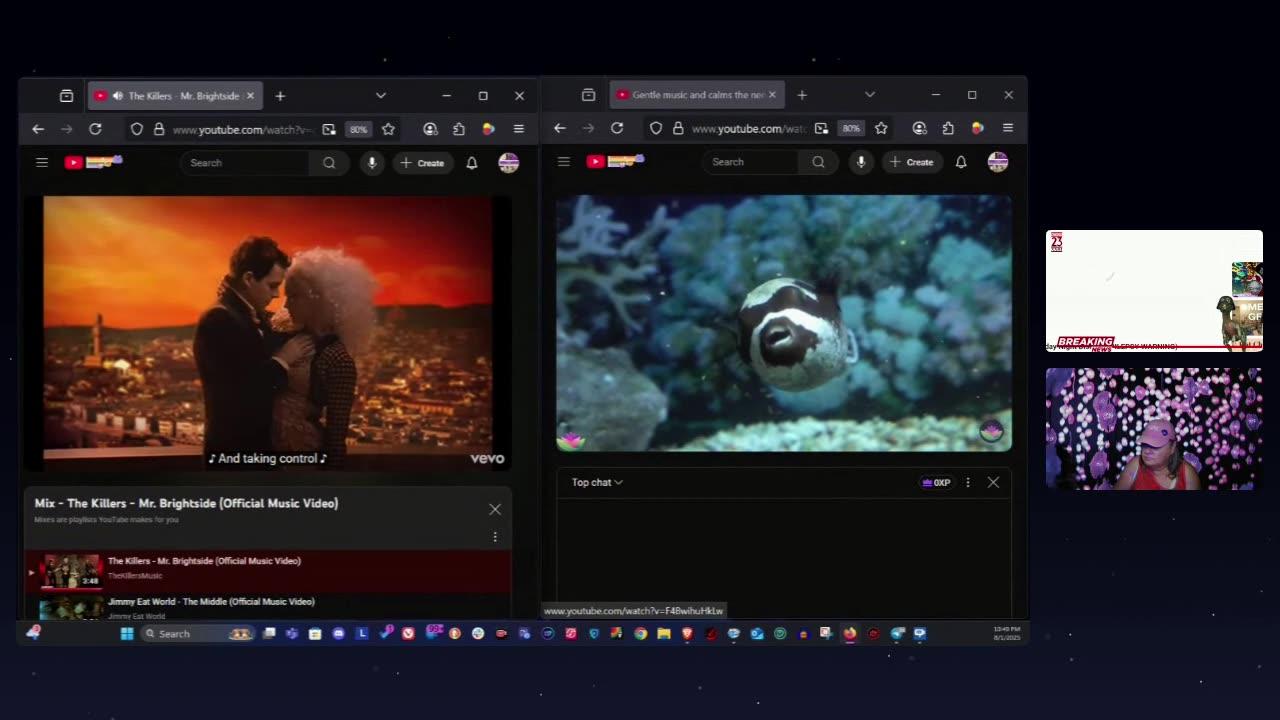Viewport: 1280px width, 720px height.
Task: Close the Gentle music tab
Action: pos(772,95)
